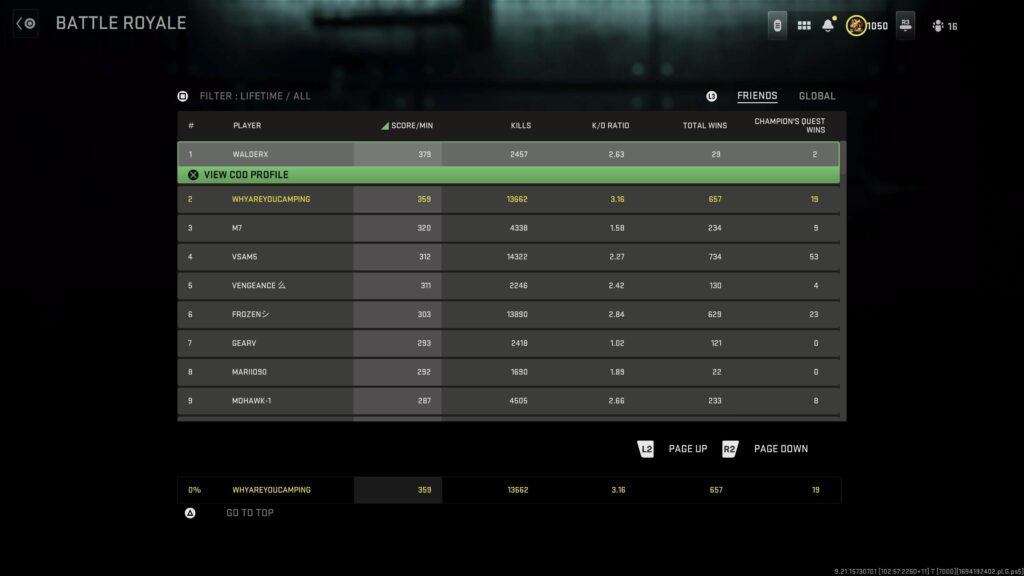
Task: Sort by the Kills column header
Action: pos(520,125)
